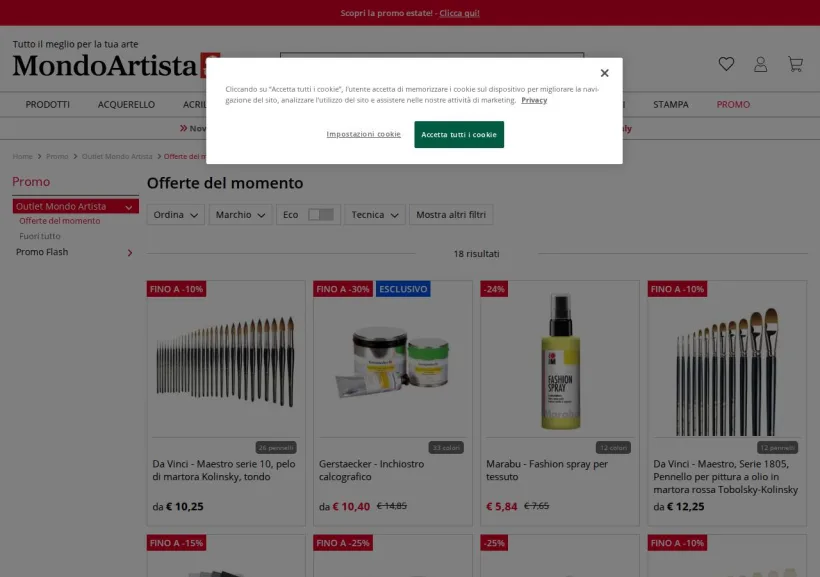Select Fuori tutto sidebar item
Viewport: 820px width, 577px height.
[x=40, y=236]
